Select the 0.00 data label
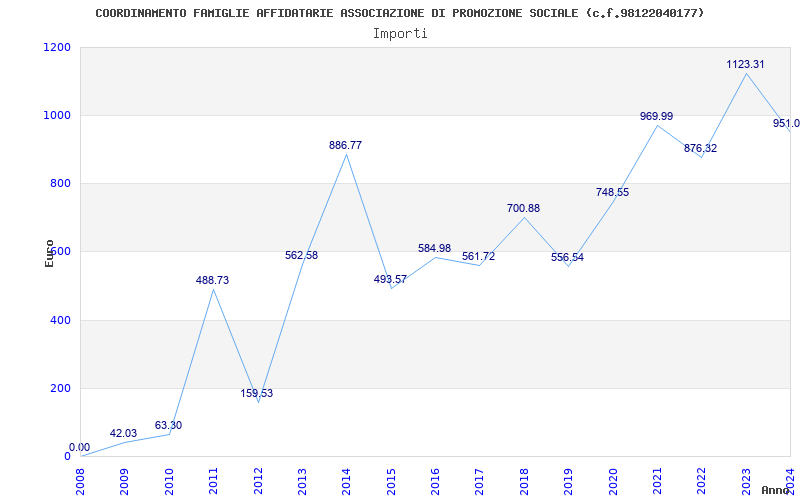 point(80,447)
